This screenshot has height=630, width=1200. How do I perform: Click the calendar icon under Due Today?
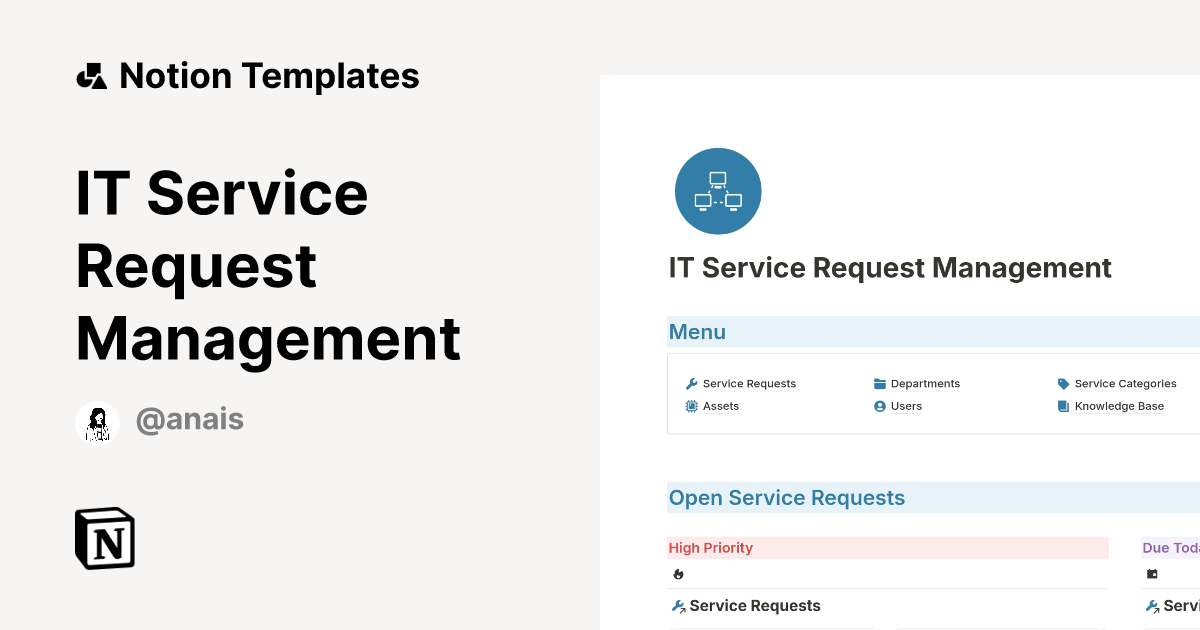click(x=1152, y=574)
